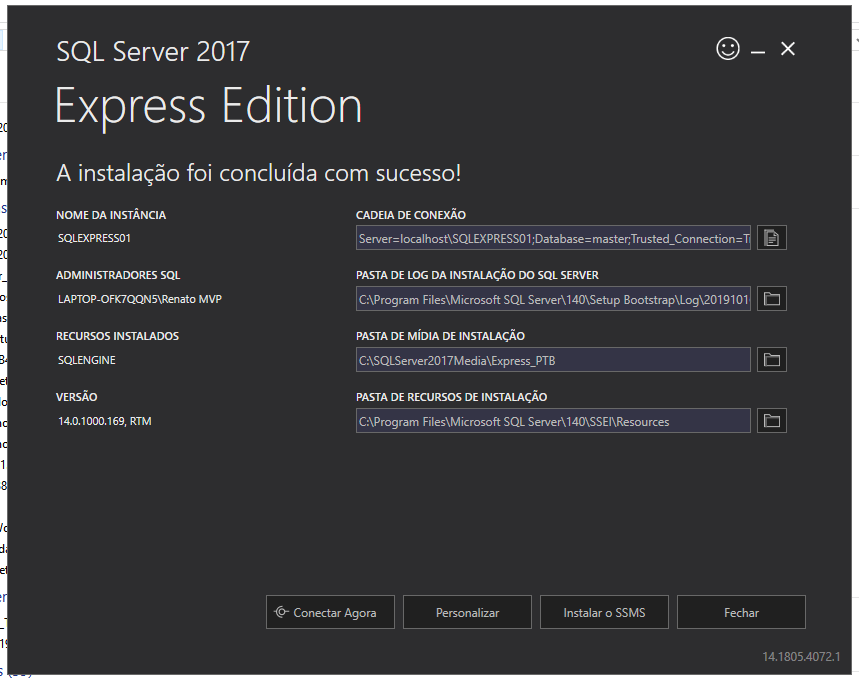Viewport: 859px width, 681px height.
Task: Click the Pasta de Recursos de Instalação field
Action: [x=553, y=420]
